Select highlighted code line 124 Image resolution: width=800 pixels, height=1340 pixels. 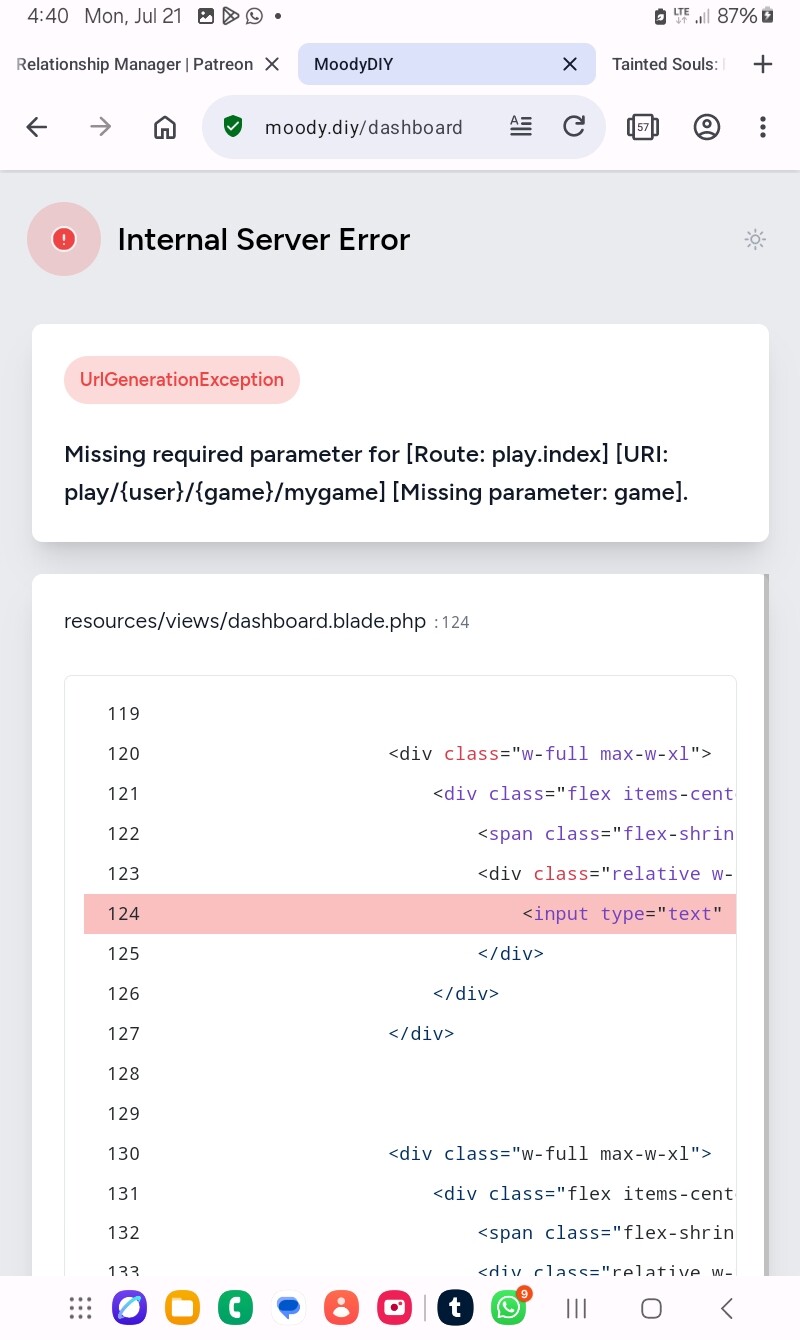pos(410,914)
